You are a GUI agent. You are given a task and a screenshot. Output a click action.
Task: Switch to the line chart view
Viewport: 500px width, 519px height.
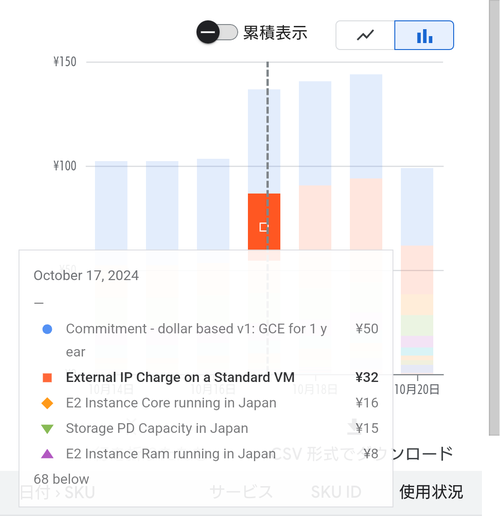click(x=365, y=35)
